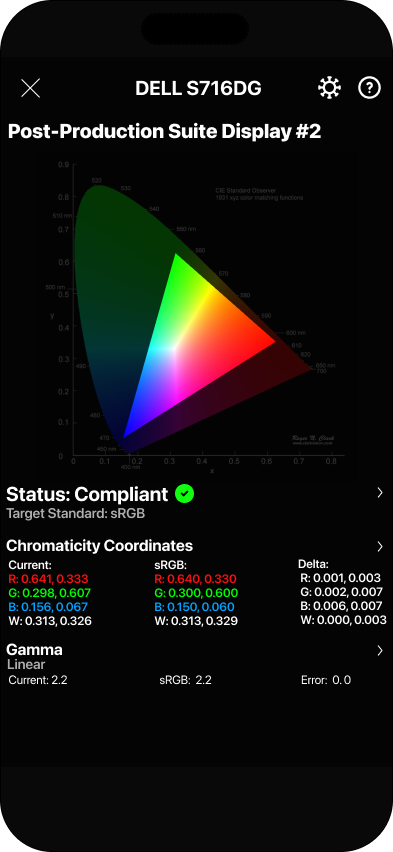Open settings via the gear icon
This screenshot has width=393, height=852.
329,87
